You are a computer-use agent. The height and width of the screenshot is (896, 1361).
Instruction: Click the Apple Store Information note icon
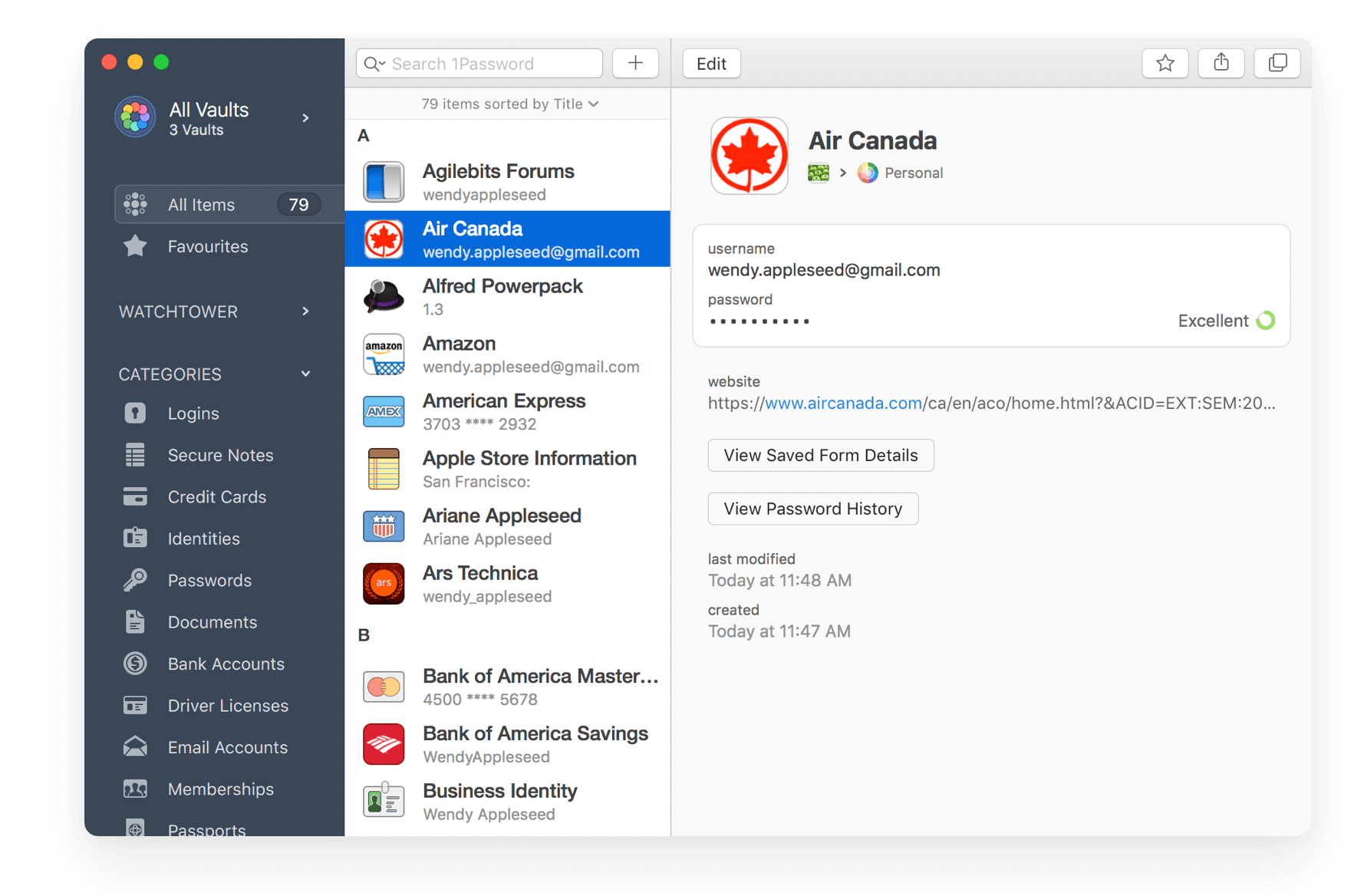[384, 469]
